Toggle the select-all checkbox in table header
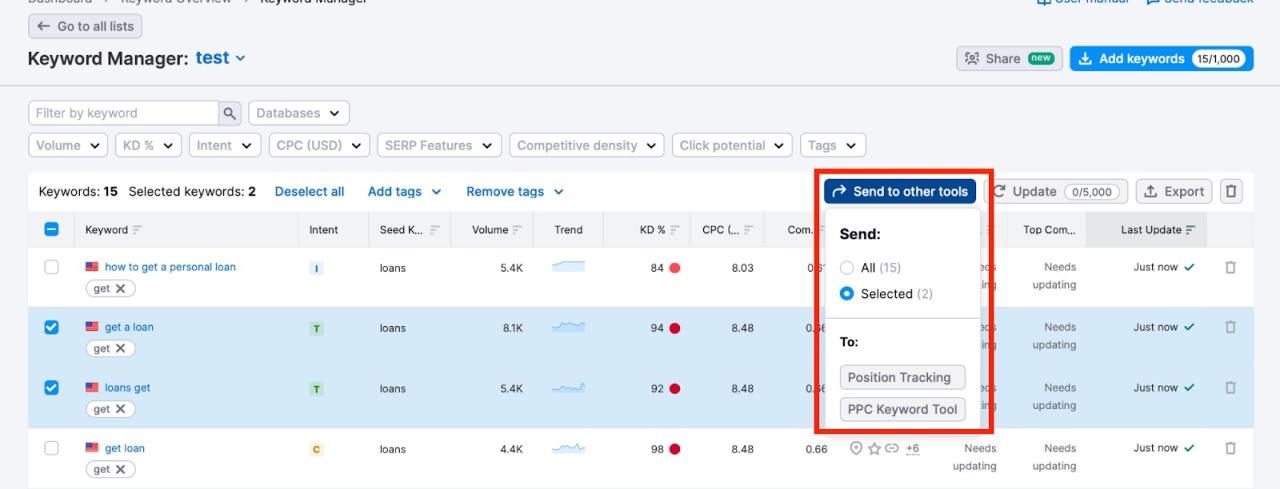Image resolution: width=1280 pixels, height=489 pixels. tap(52, 229)
